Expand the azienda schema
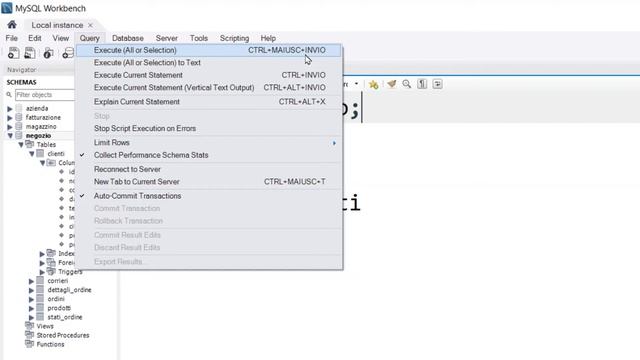 pos(10,109)
